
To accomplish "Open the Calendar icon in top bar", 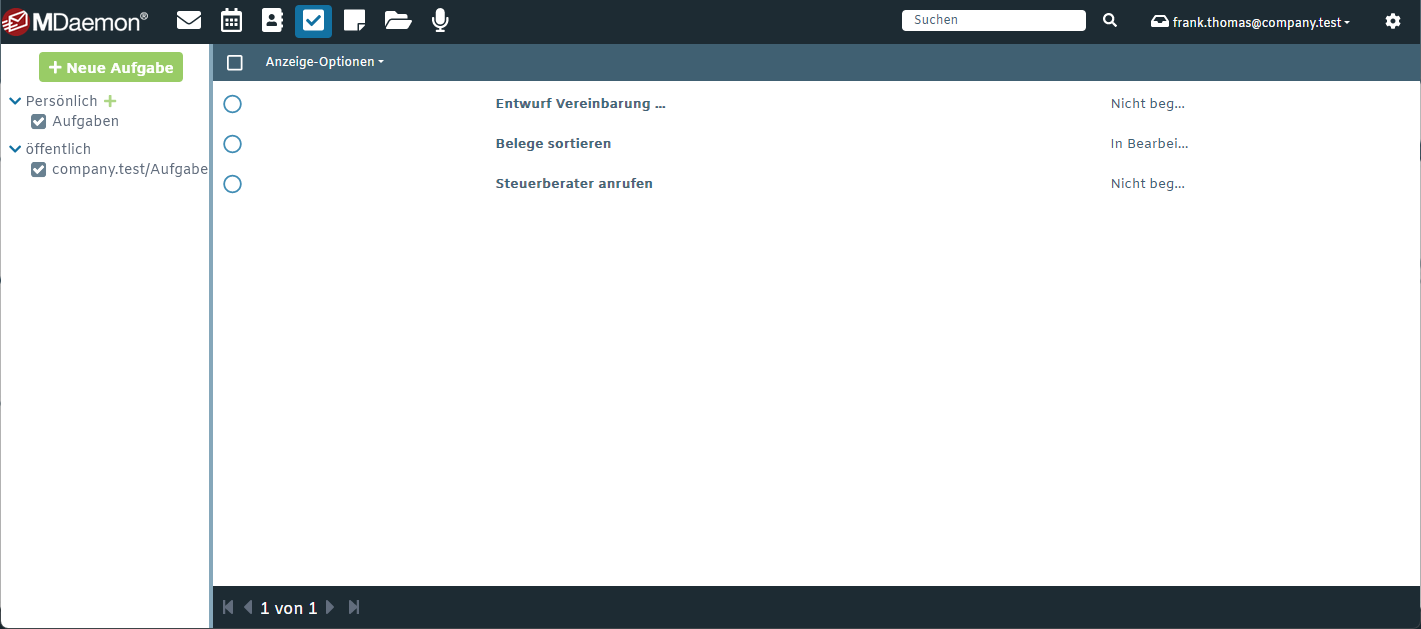I will 231,20.
